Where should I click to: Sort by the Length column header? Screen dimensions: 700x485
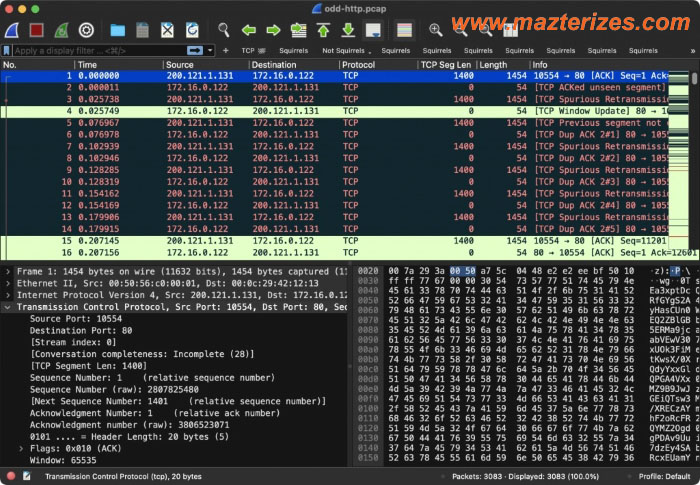click(x=503, y=65)
